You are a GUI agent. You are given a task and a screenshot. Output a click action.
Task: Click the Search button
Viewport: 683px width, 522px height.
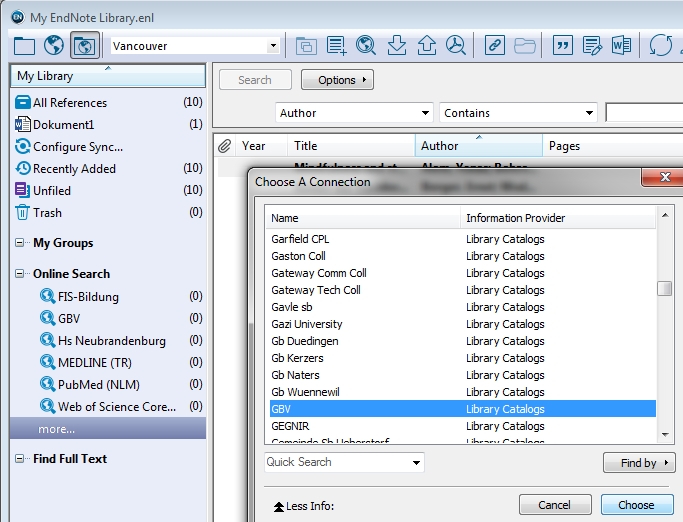pyautogui.click(x=255, y=80)
